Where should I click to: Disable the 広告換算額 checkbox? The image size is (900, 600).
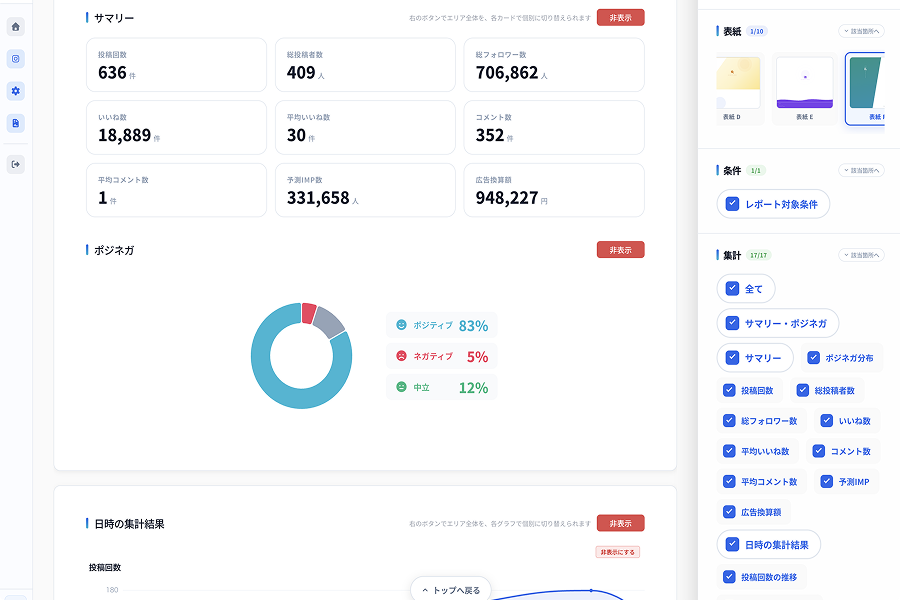pyautogui.click(x=729, y=512)
